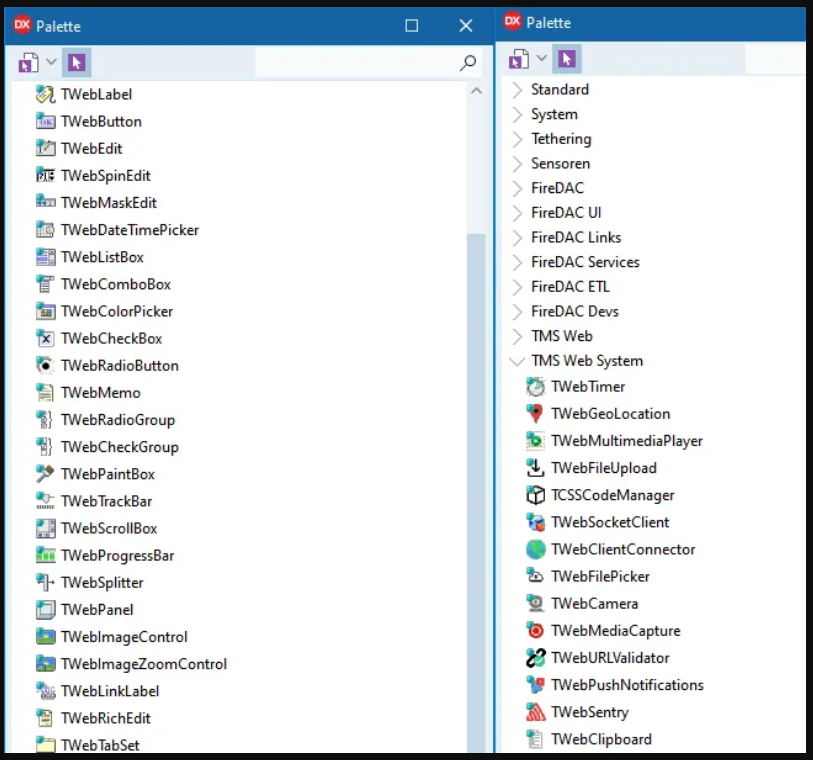Select TWebCheckGroup in the list
813x760 pixels.
[120, 447]
